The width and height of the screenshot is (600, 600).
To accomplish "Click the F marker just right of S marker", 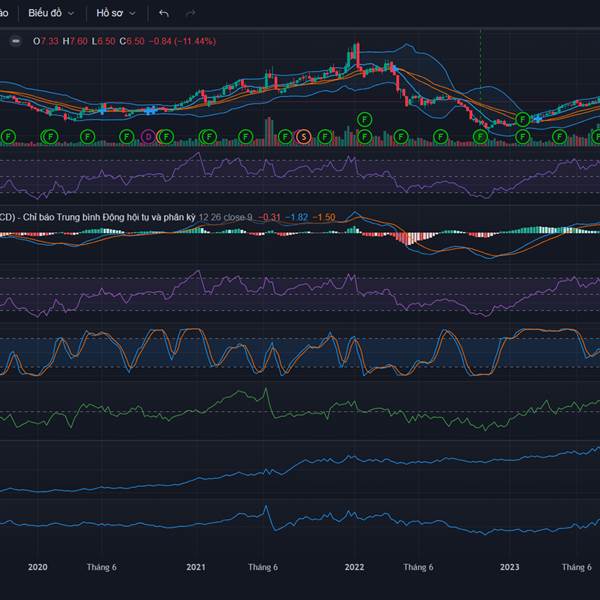I will point(326,135).
